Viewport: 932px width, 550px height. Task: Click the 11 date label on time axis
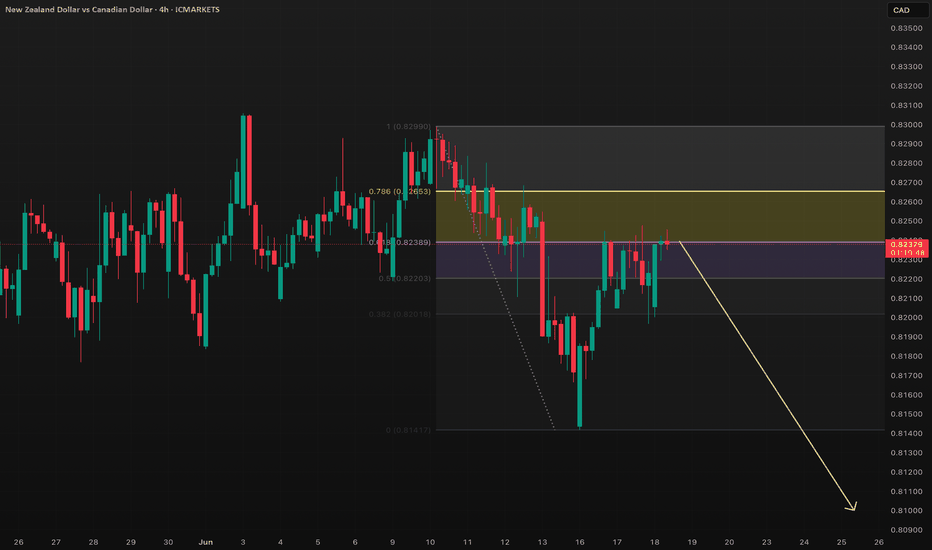click(468, 542)
